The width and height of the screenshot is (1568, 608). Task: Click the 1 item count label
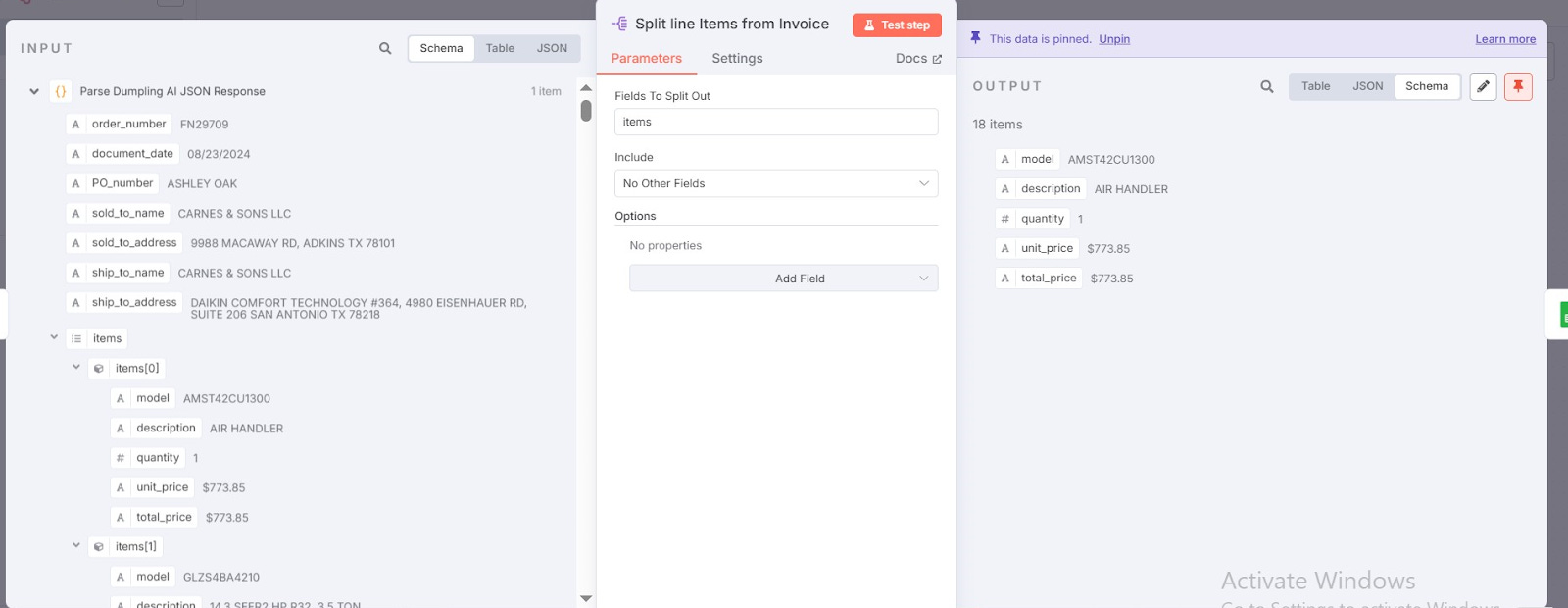[546, 91]
